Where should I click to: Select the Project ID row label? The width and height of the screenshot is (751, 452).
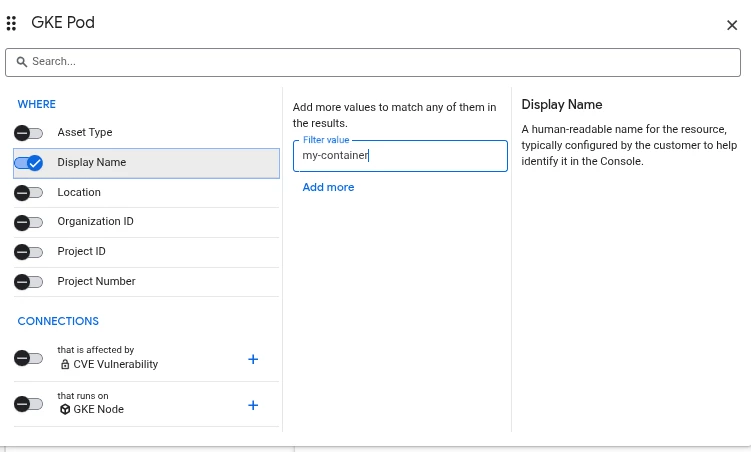coord(81,251)
